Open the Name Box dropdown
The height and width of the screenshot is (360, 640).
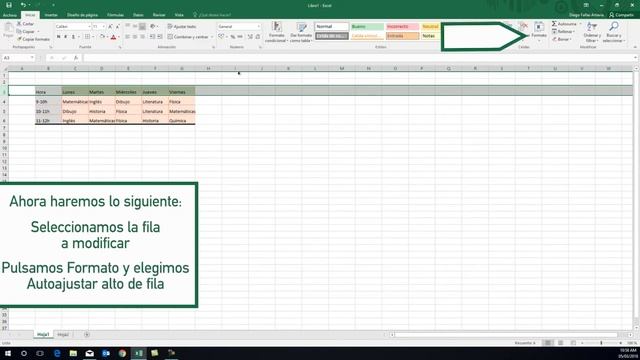pyautogui.click(x=32, y=58)
